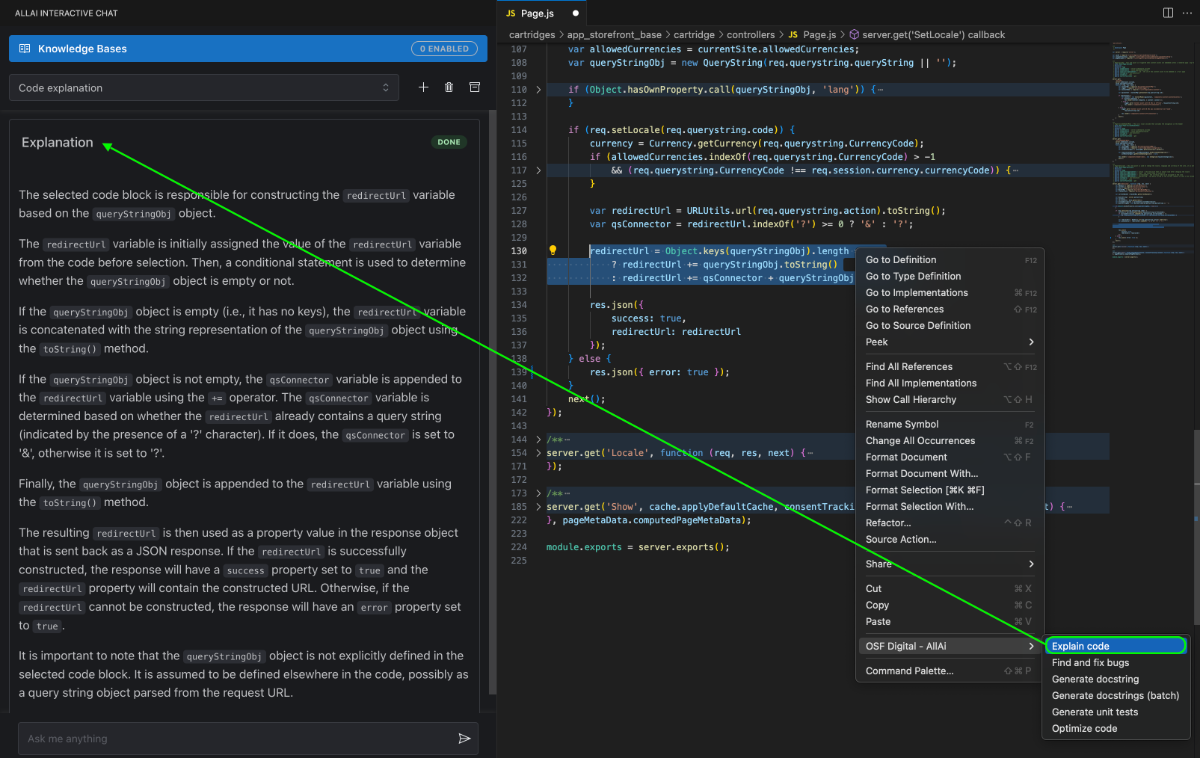Select Generate unit tests
Image resolution: width=1200 pixels, height=758 pixels.
coord(1115,712)
